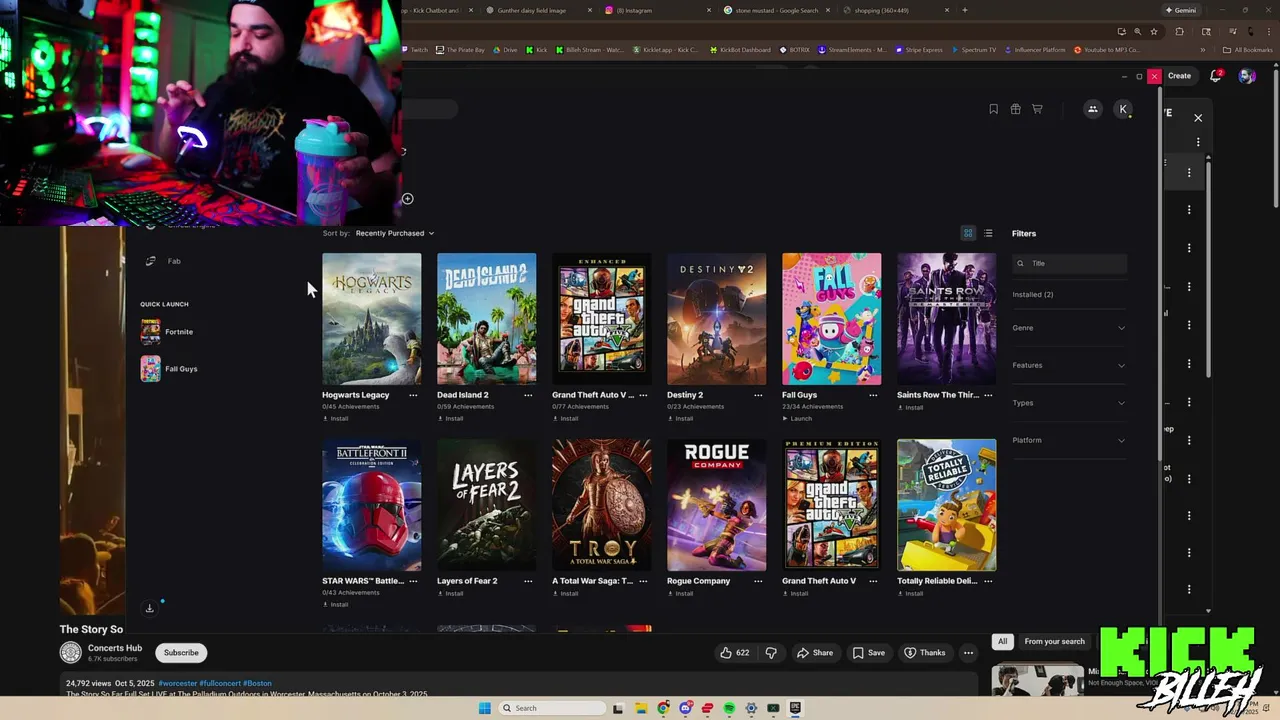Screen dimensions: 1280x720
Task: Share the YouTube video
Action: [815, 653]
